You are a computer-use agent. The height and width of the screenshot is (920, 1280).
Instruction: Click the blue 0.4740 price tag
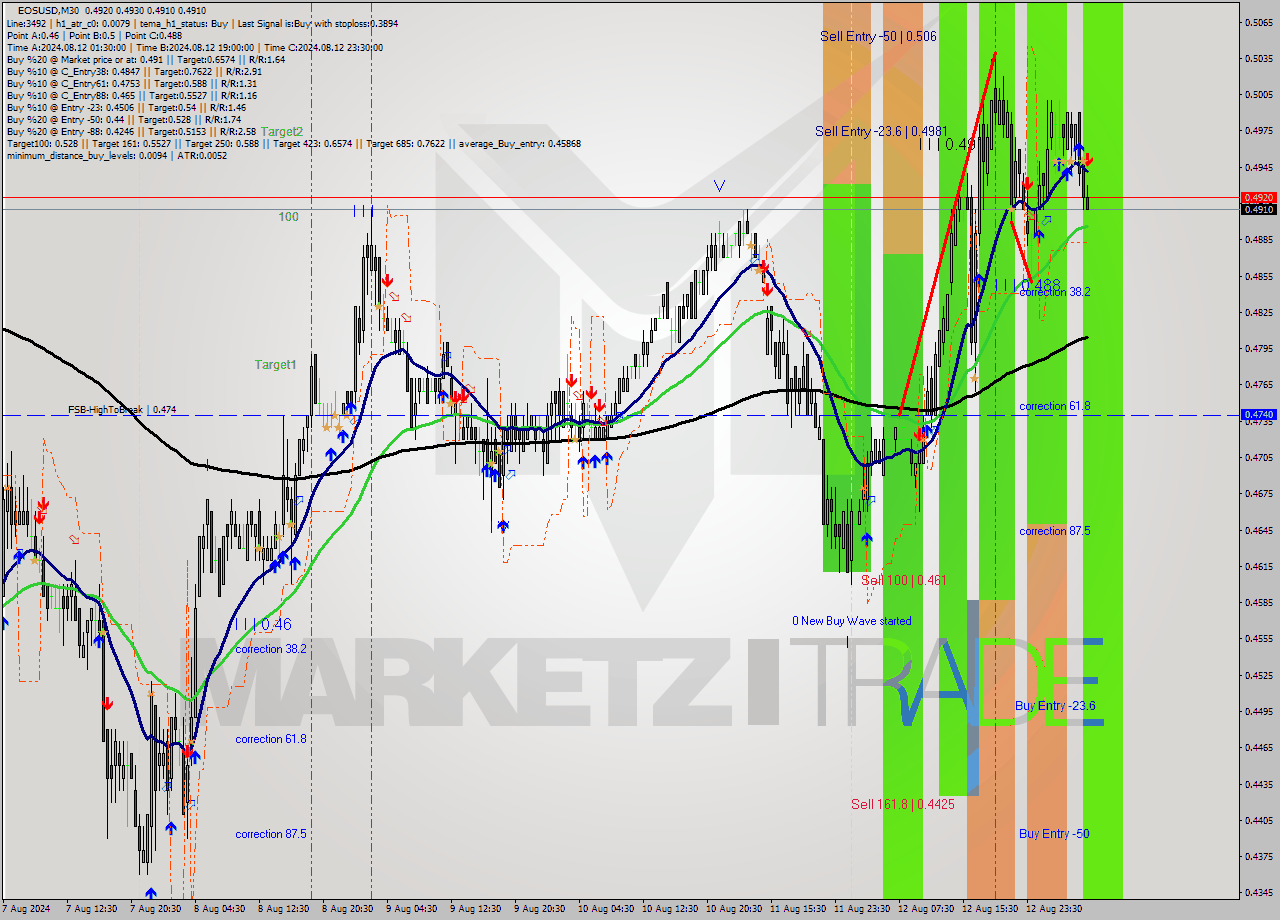coord(1258,414)
